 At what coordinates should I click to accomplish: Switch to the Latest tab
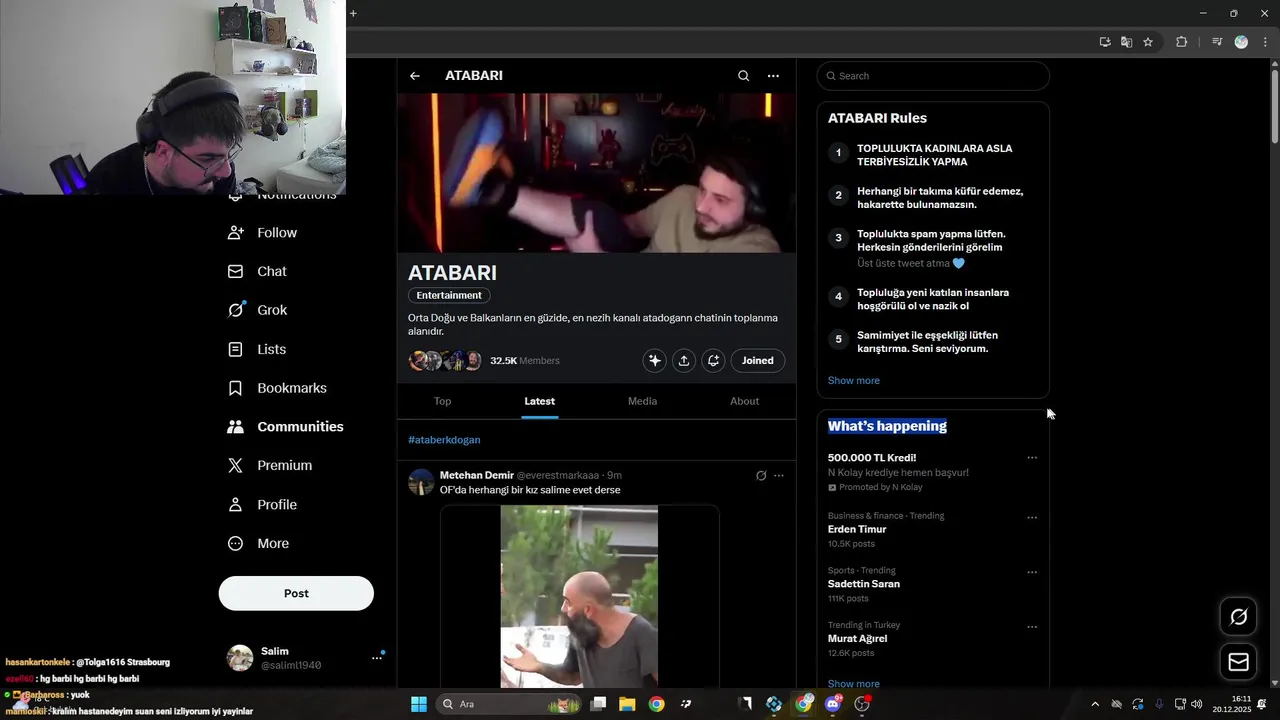coord(539,401)
